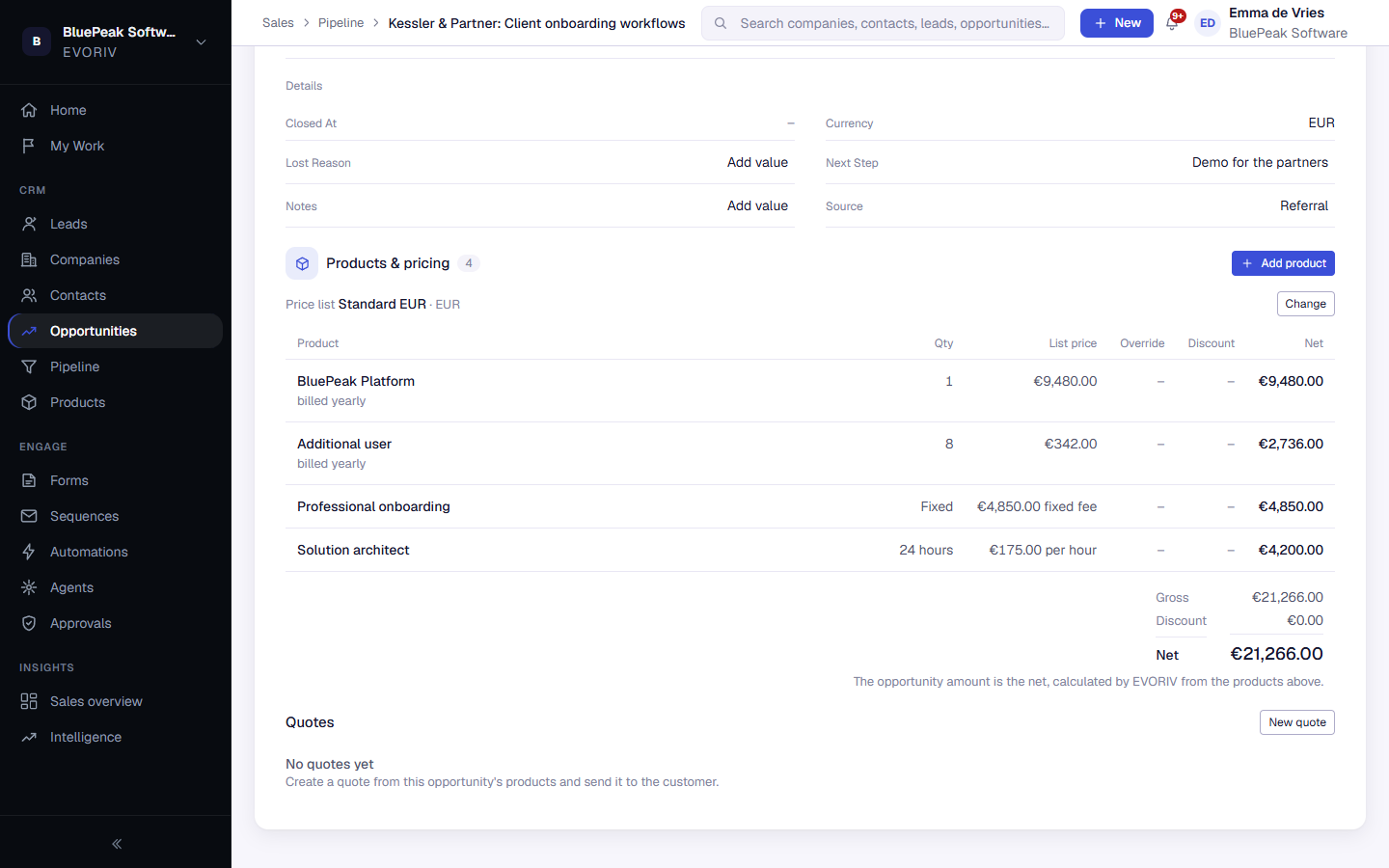Select the BluePeak Platform product row
The width and height of the screenshot is (1389, 868).
coord(810,391)
